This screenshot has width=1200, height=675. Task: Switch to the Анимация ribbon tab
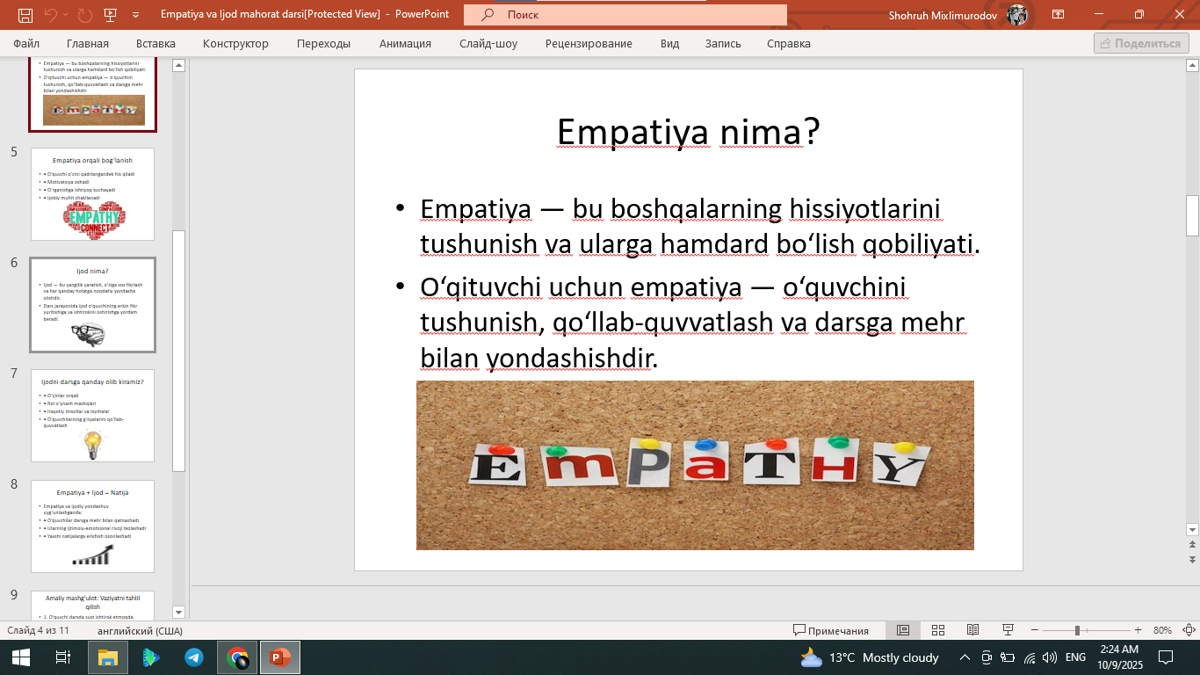[x=405, y=44]
